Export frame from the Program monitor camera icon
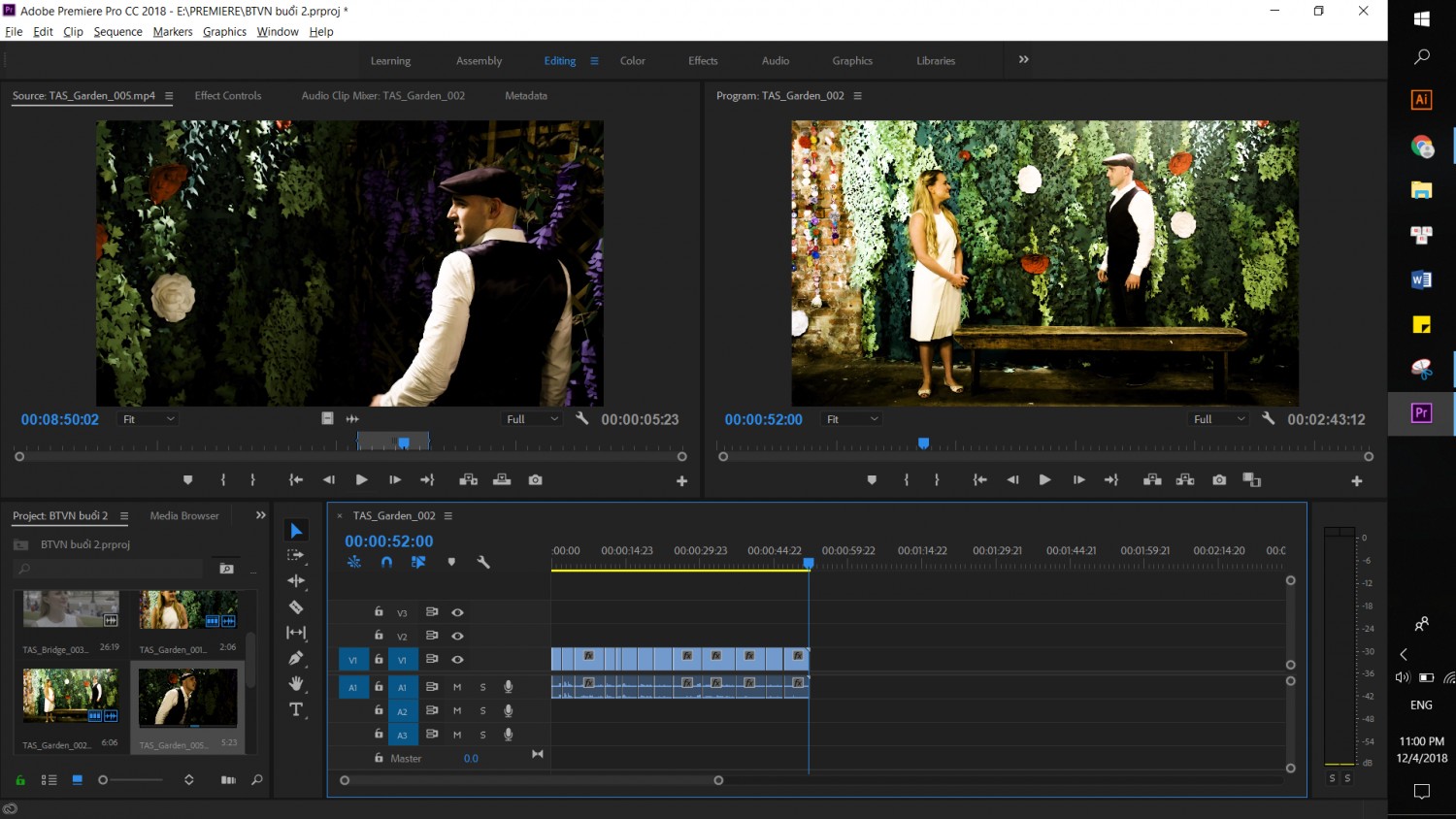The height and width of the screenshot is (819, 1456). click(x=1219, y=479)
